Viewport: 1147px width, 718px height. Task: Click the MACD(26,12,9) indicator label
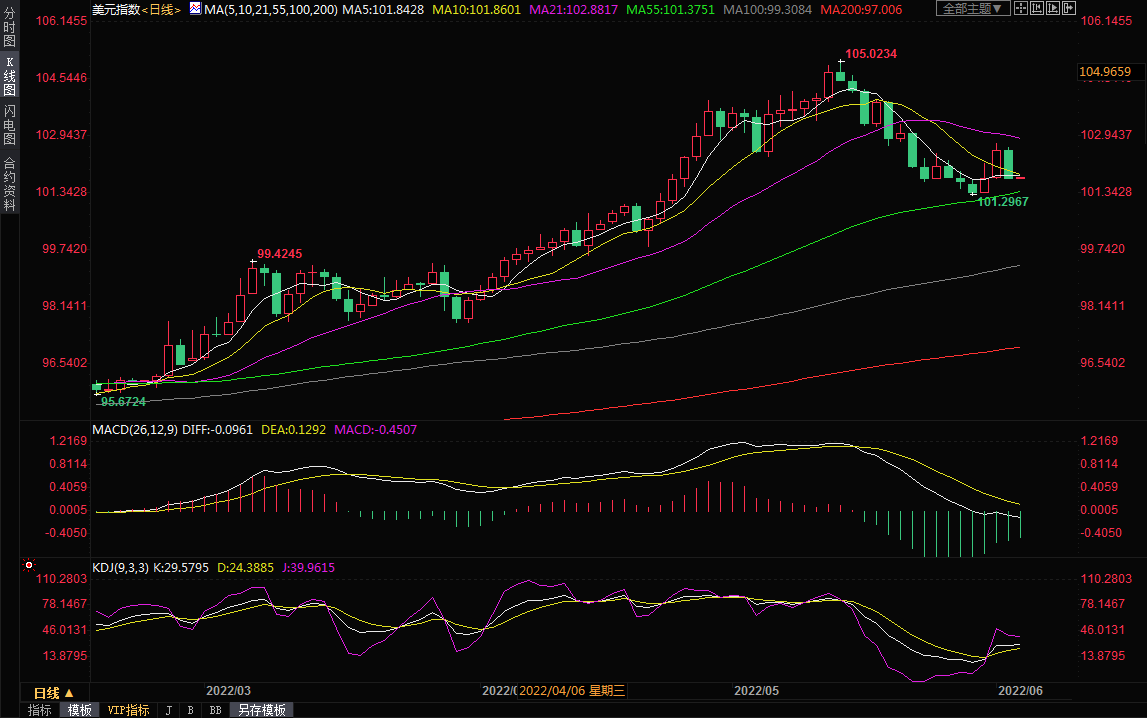point(133,429)
